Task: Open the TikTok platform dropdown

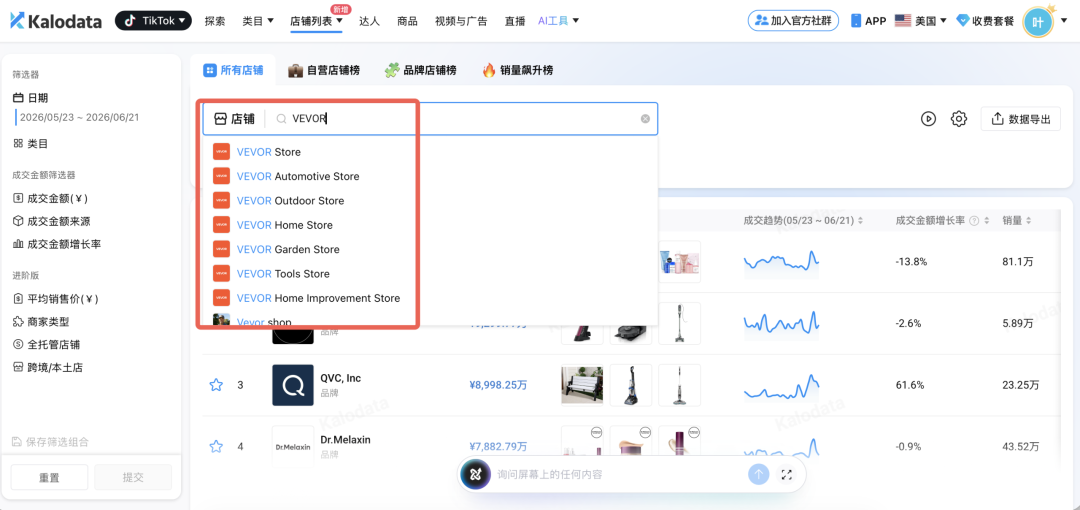Action: (x=153, y=21)
